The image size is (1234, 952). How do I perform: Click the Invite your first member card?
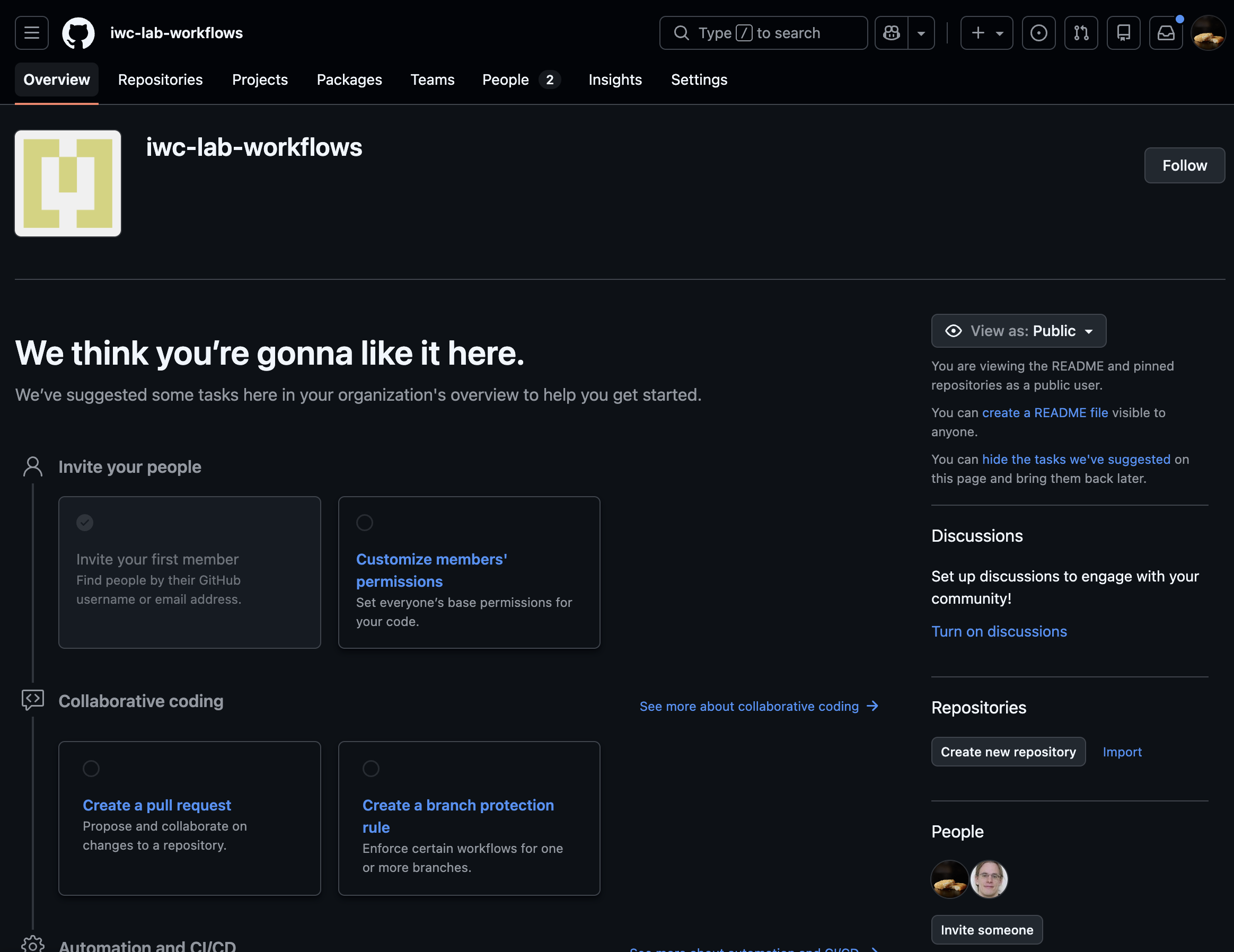[190, 572]
